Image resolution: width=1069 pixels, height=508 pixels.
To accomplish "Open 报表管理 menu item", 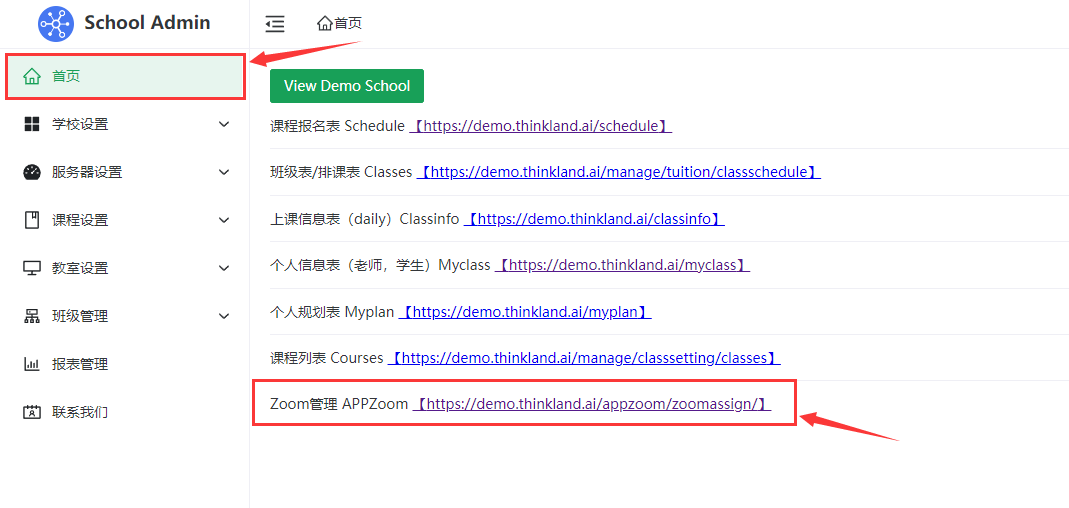I will click(80, 364).
